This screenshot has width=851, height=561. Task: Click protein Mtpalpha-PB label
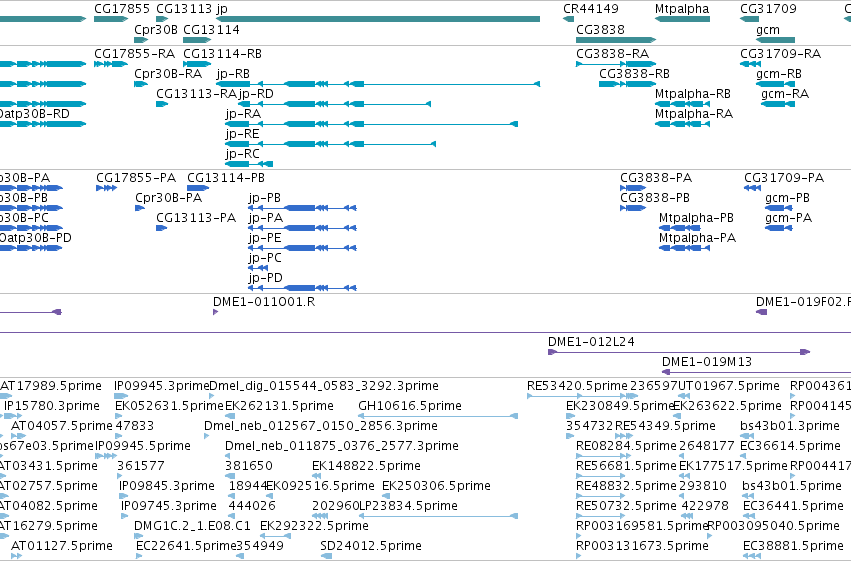click(x=696, y=218)
